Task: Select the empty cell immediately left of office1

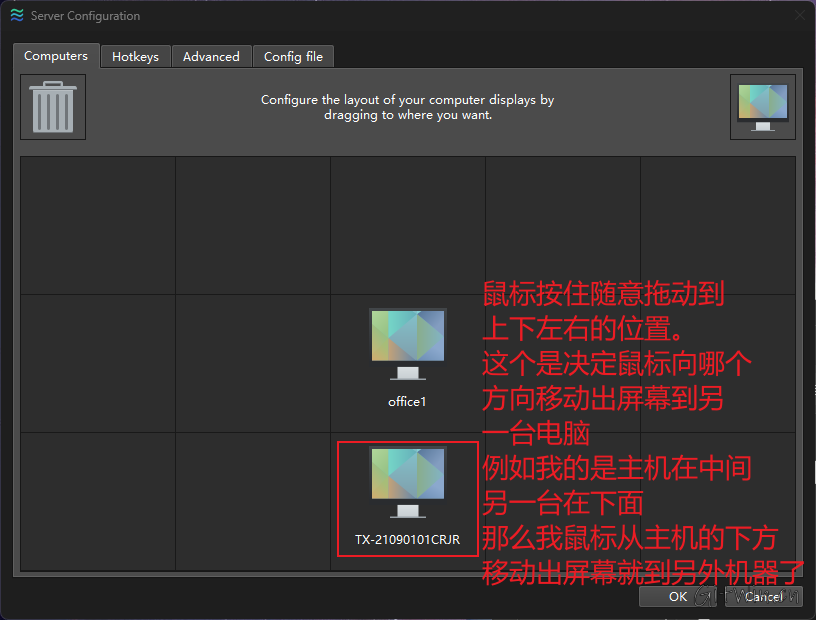Action: pos(253,363)
